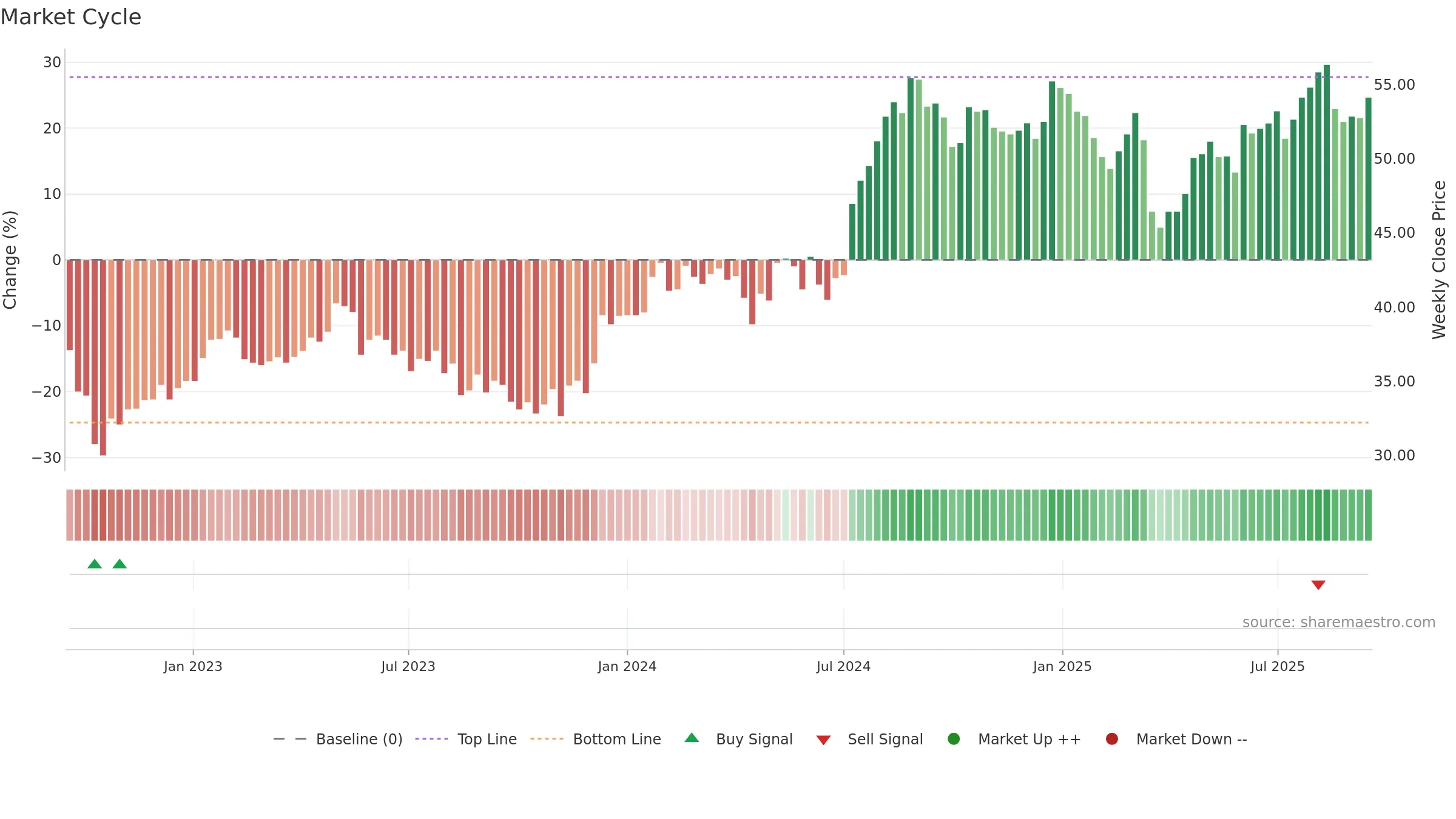The height and width of the screenshot is (819, 1456).
Task: Click the −20 left axis tick label
Action: (46, 391)
